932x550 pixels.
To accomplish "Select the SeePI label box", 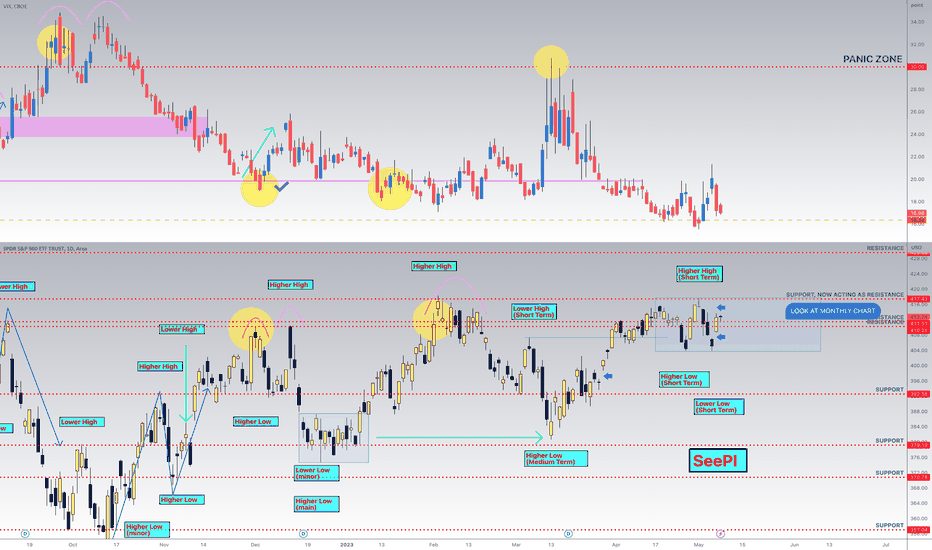I will click(x=717, y=461).
